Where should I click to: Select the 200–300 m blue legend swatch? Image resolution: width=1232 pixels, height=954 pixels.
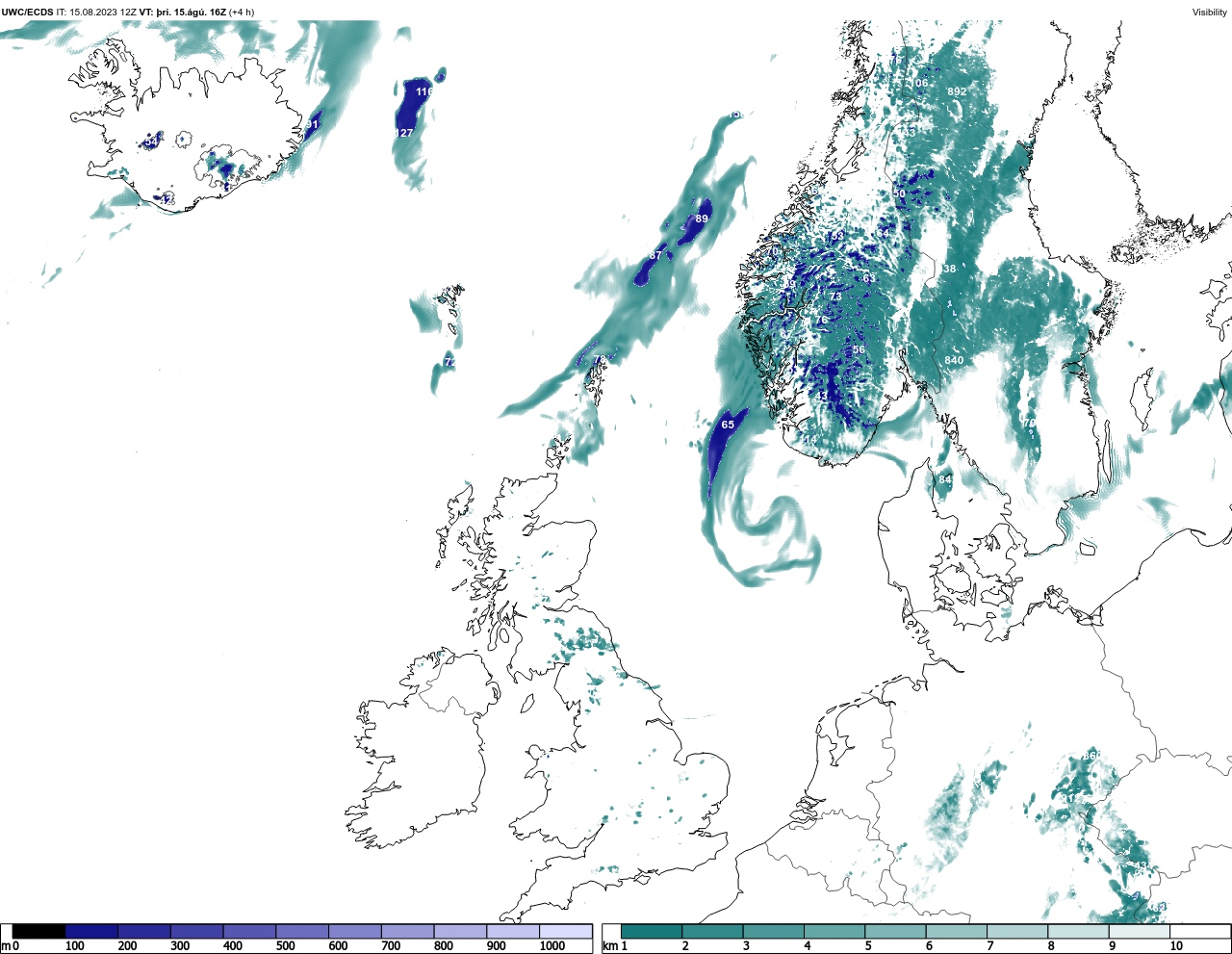pos(144,932)
